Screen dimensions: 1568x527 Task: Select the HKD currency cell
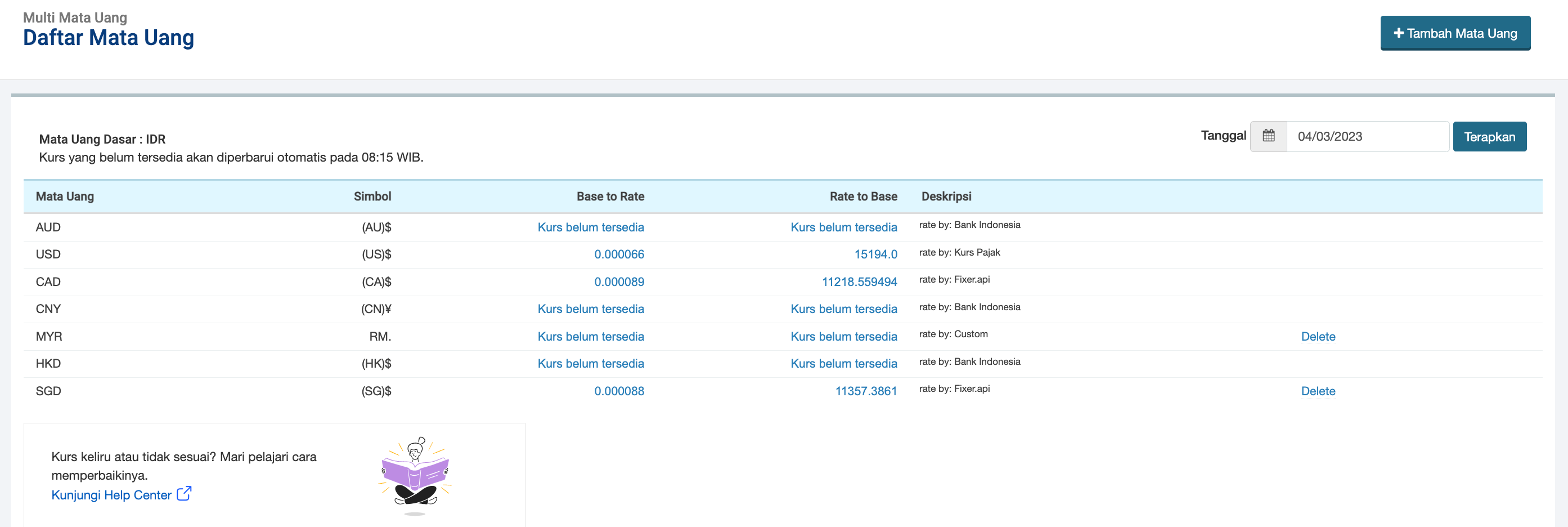[x=48, y=364]
